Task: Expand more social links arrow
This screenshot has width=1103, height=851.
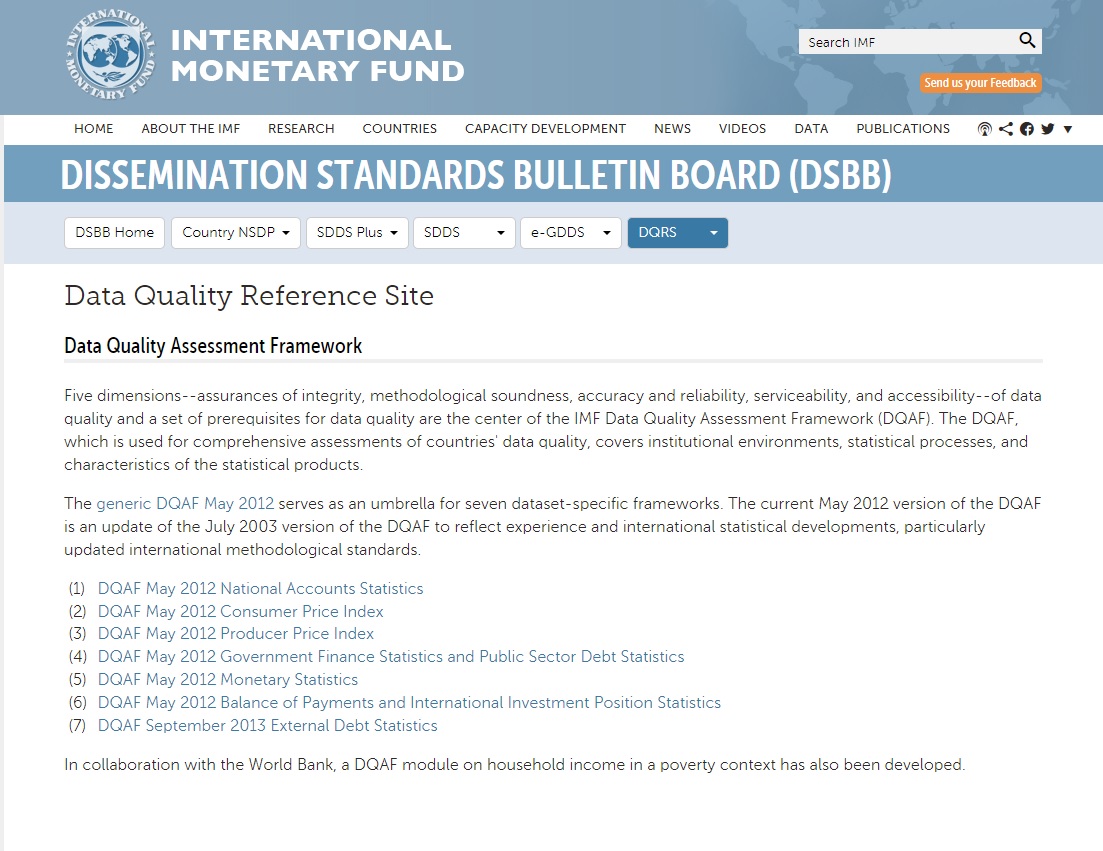Action: [1068, 129]
